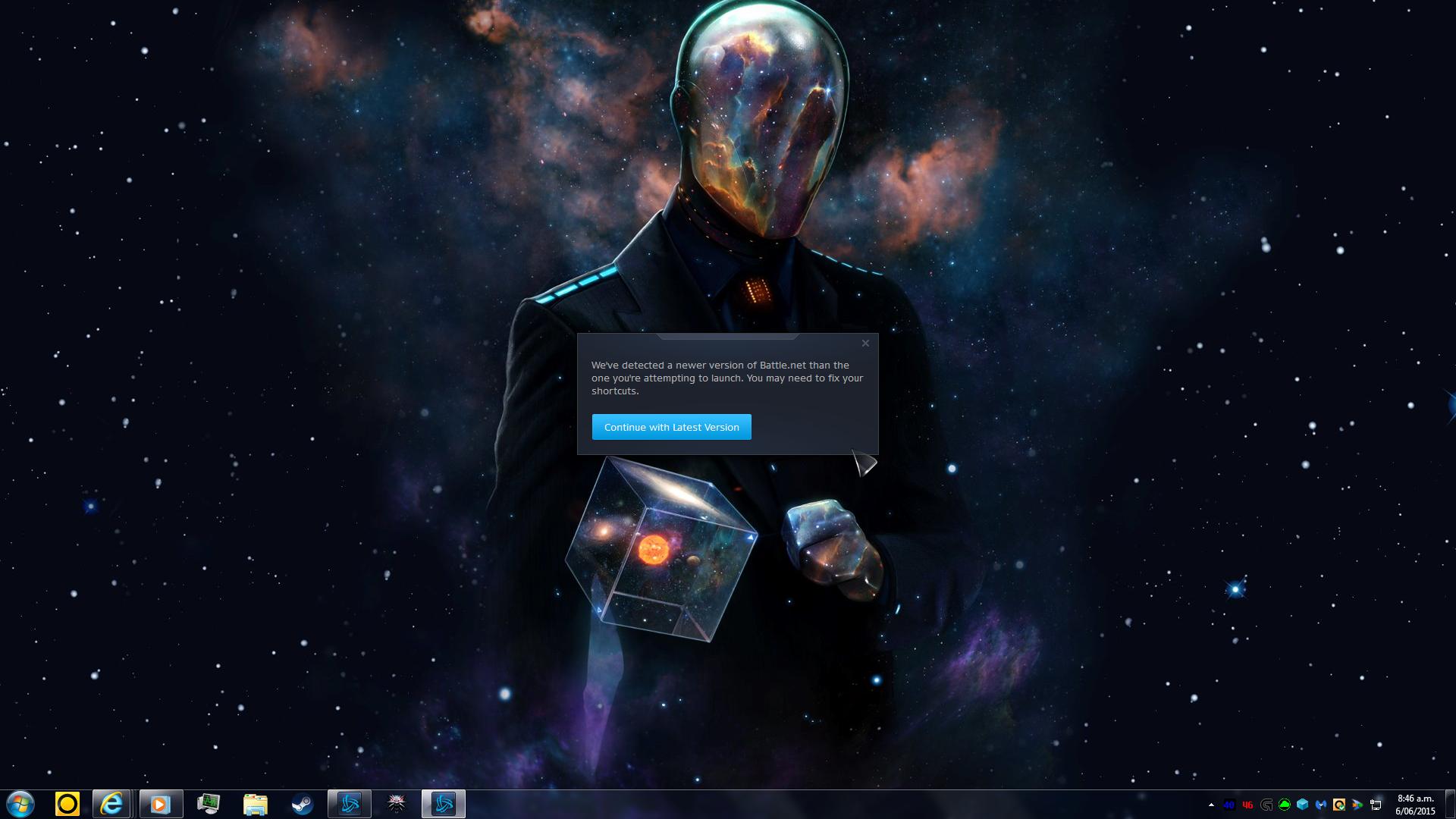Click Continue with Latest Version button

coord(671,427)
